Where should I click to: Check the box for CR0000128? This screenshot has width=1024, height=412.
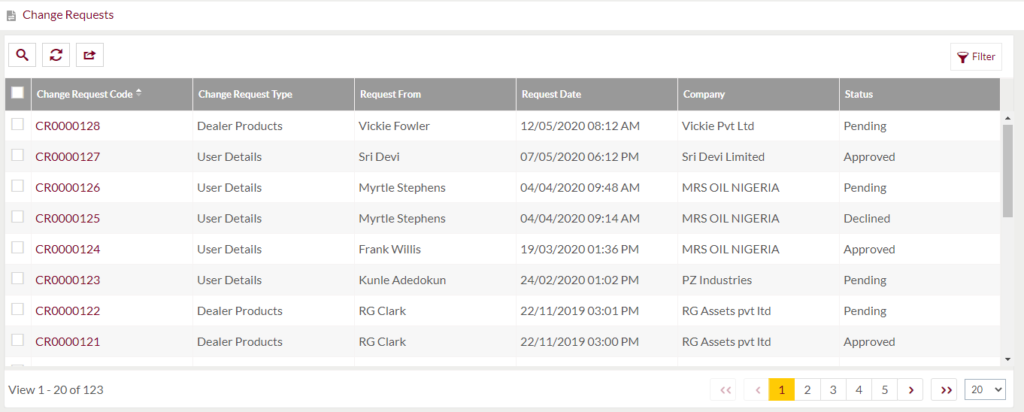pos(18,124)
